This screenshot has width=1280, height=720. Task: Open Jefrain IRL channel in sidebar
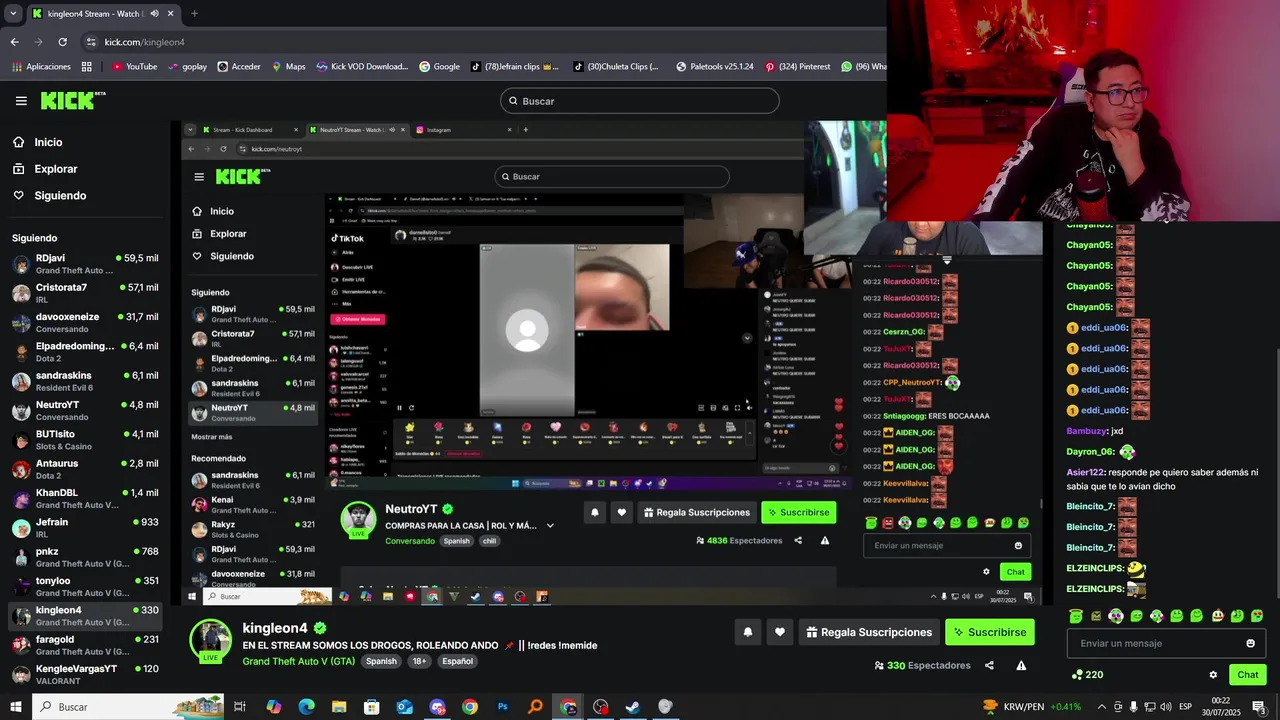click(85, 528)
